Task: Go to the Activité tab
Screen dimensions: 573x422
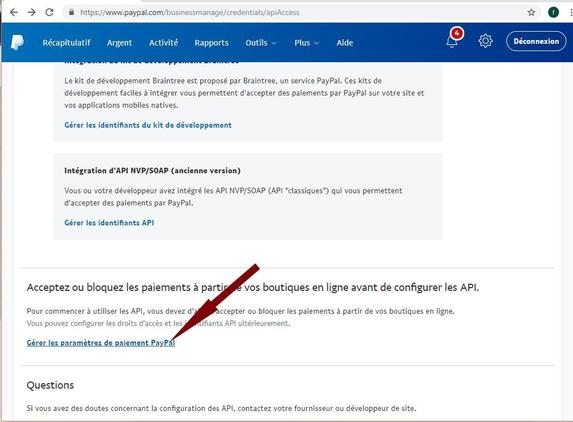Action: tap(163, 43)
